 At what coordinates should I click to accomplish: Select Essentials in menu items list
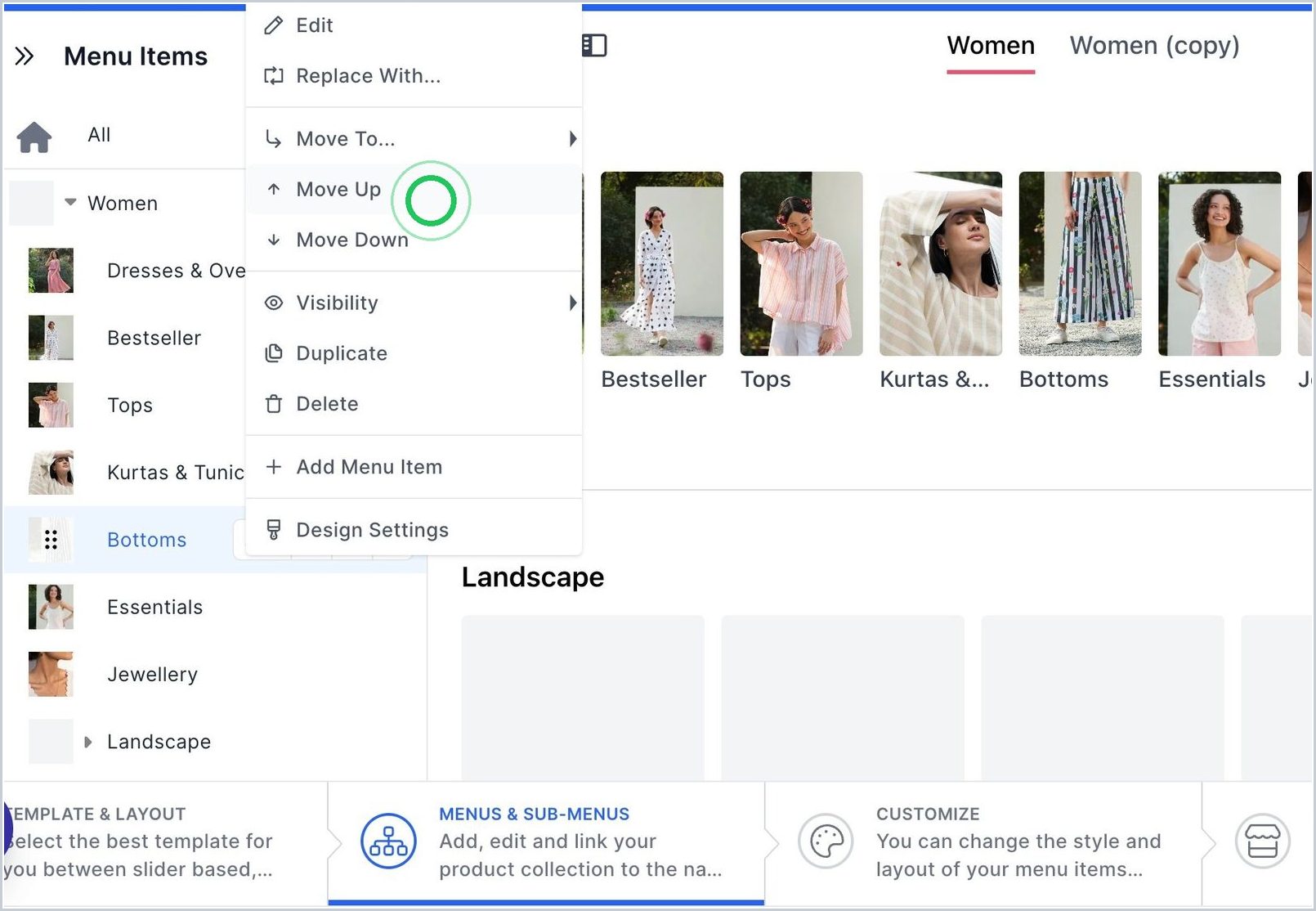click(215, 607)
